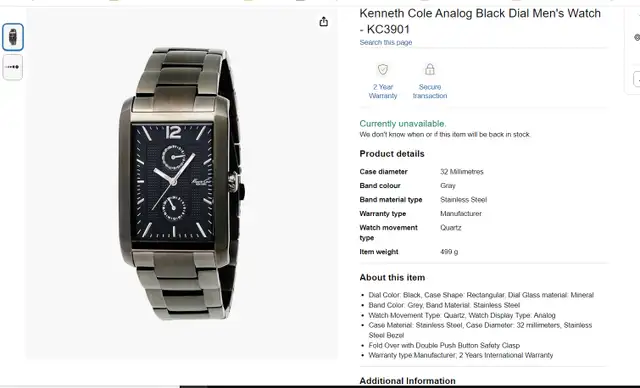Click the Fold Over Safety Clasp bullet text
Image resolution: width=640 pixels, height=388 pixels.
coord(444,345)
